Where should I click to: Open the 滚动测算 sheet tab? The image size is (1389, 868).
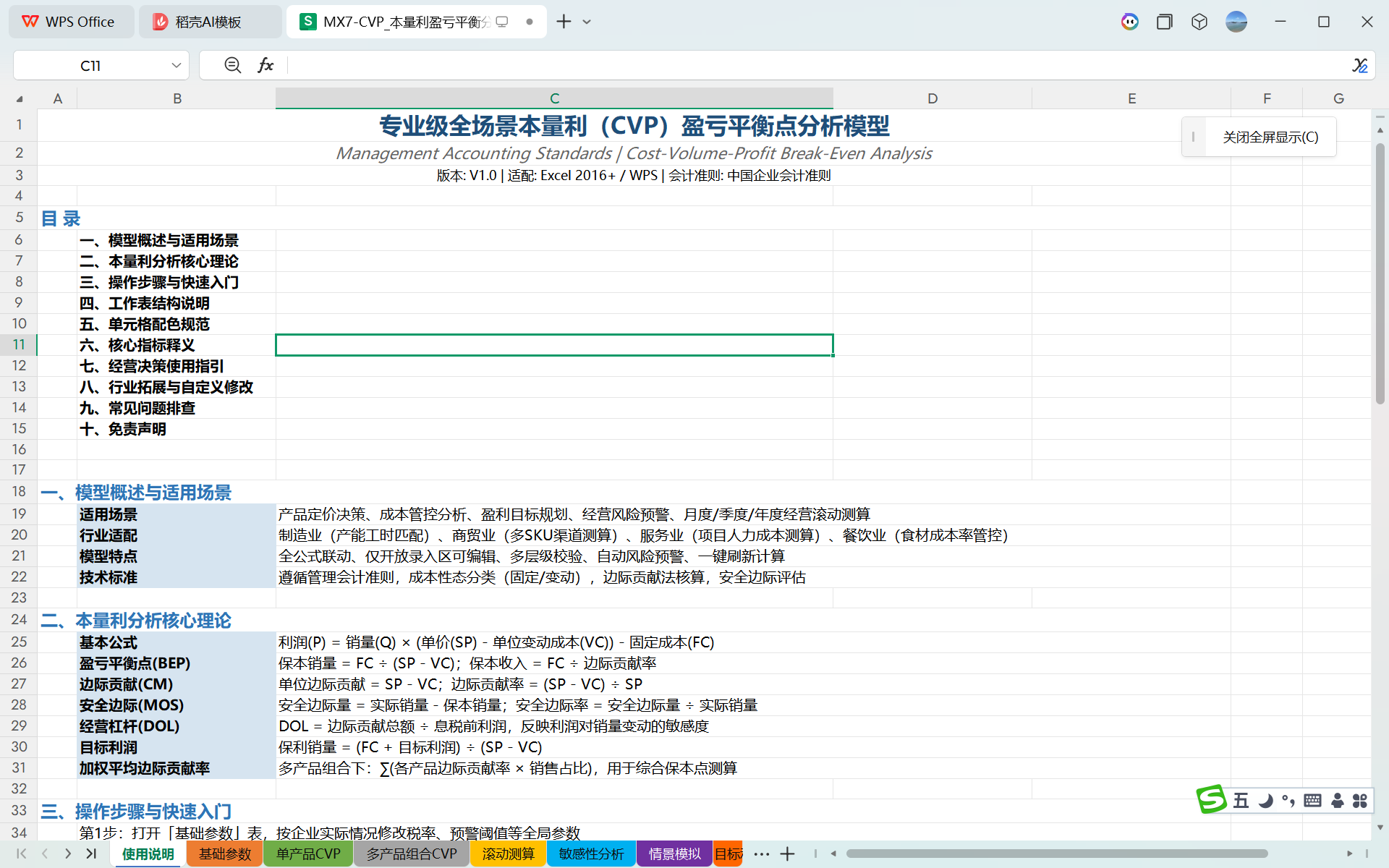pyautogui.click(x=509, y=854)
